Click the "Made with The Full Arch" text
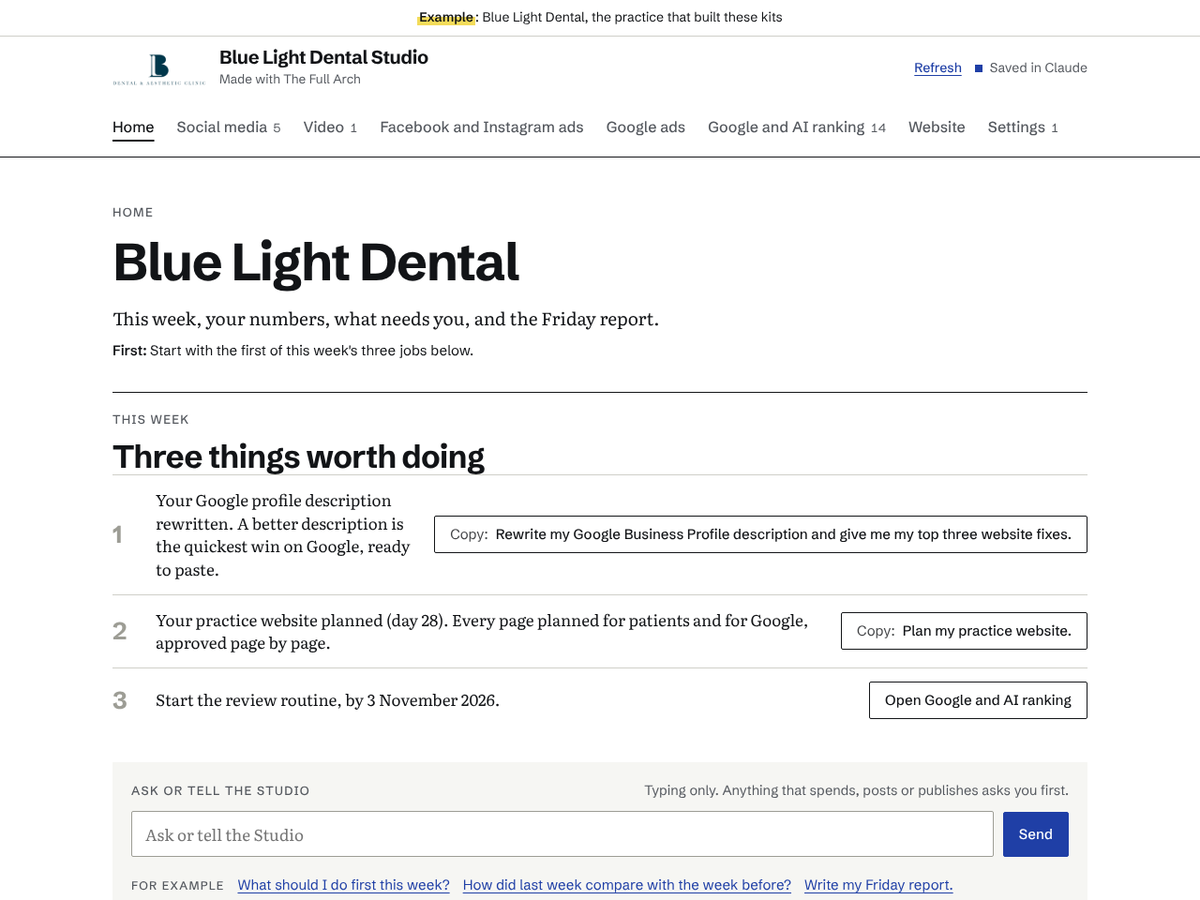1200x900 pixels. tap(290, 79)
